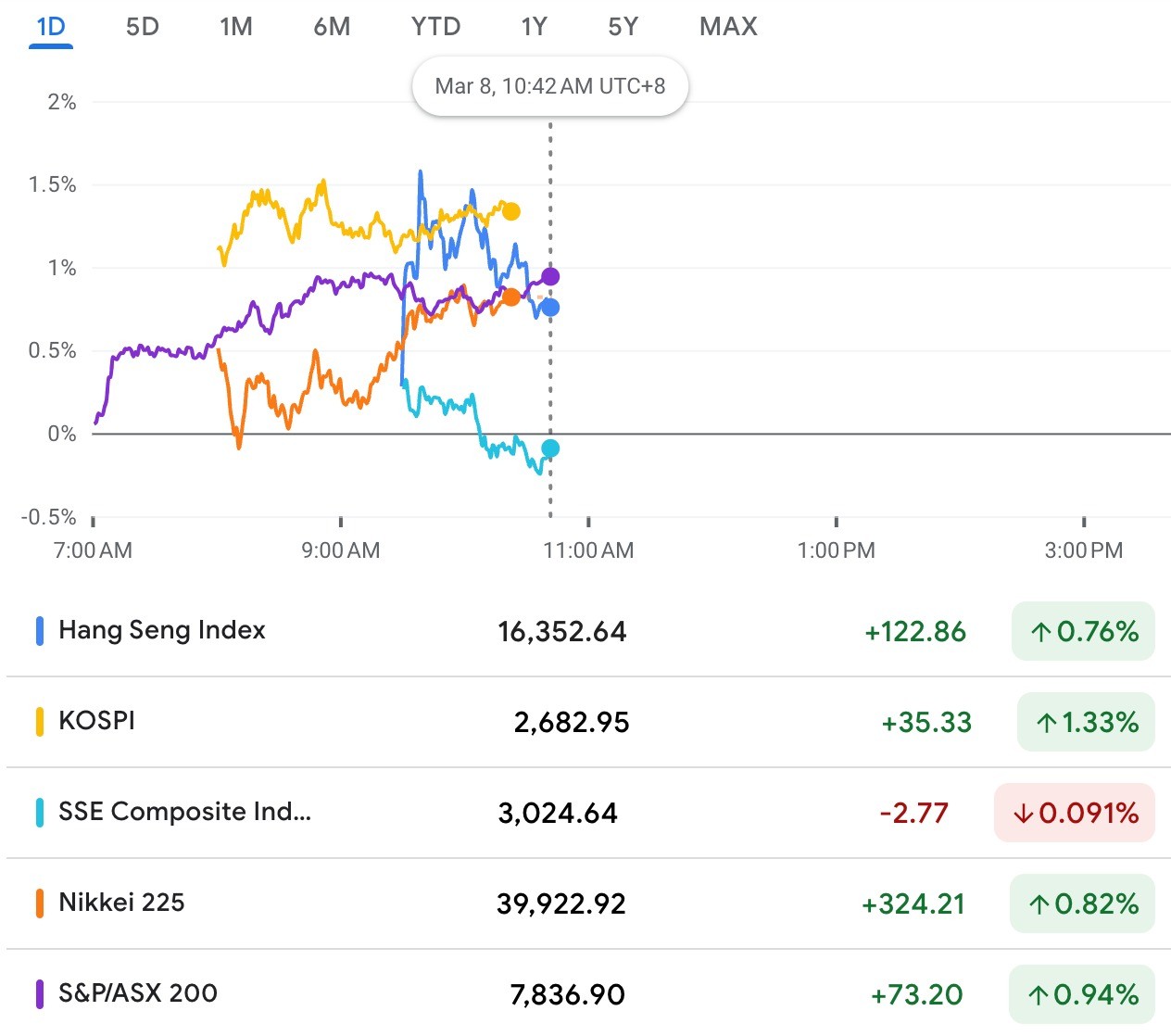Click the 1.5% y-axis label

click(x=53, y=184)
